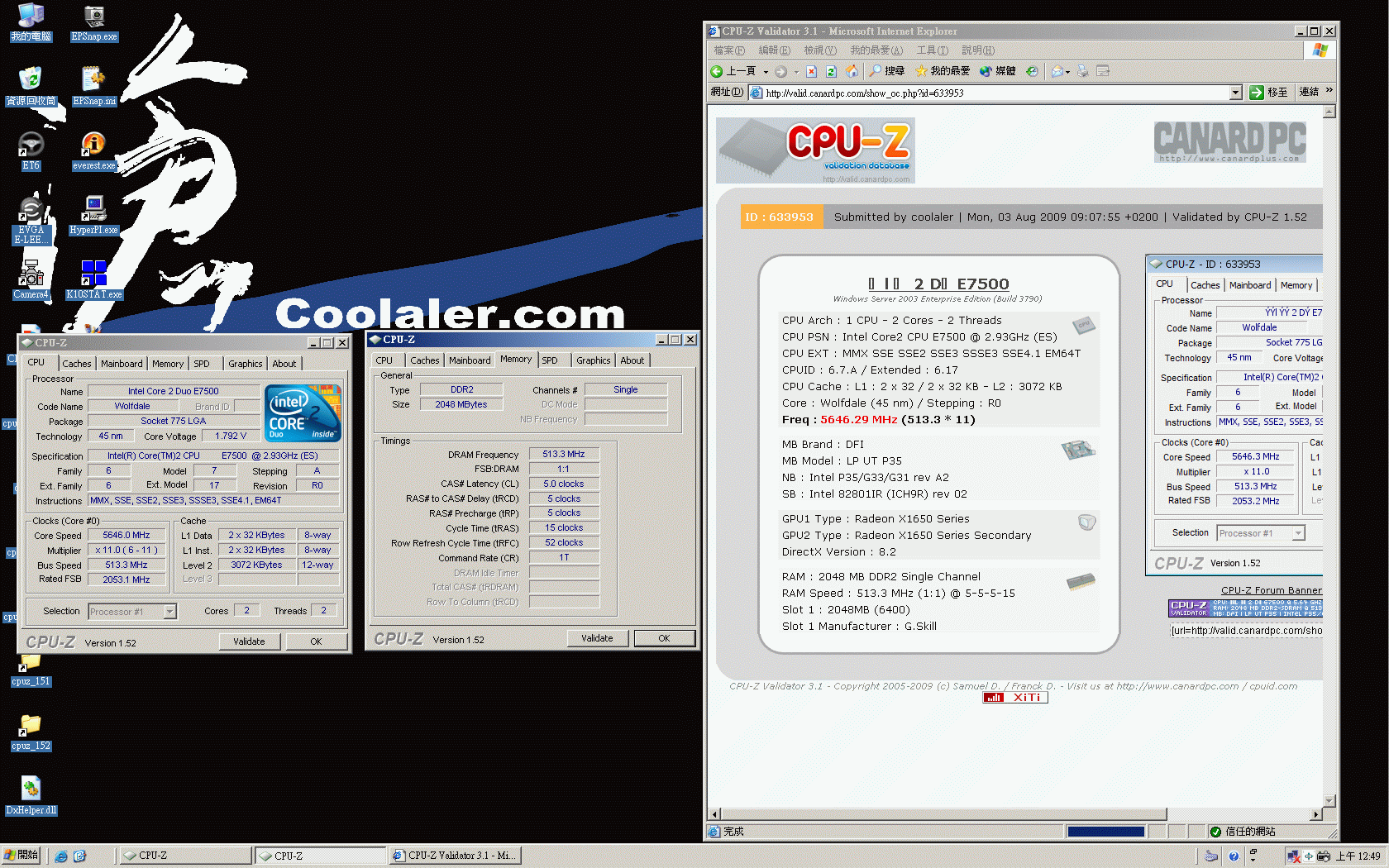
Task: Select the EPSnap.exe desktop icon
Action: (94, 22)
